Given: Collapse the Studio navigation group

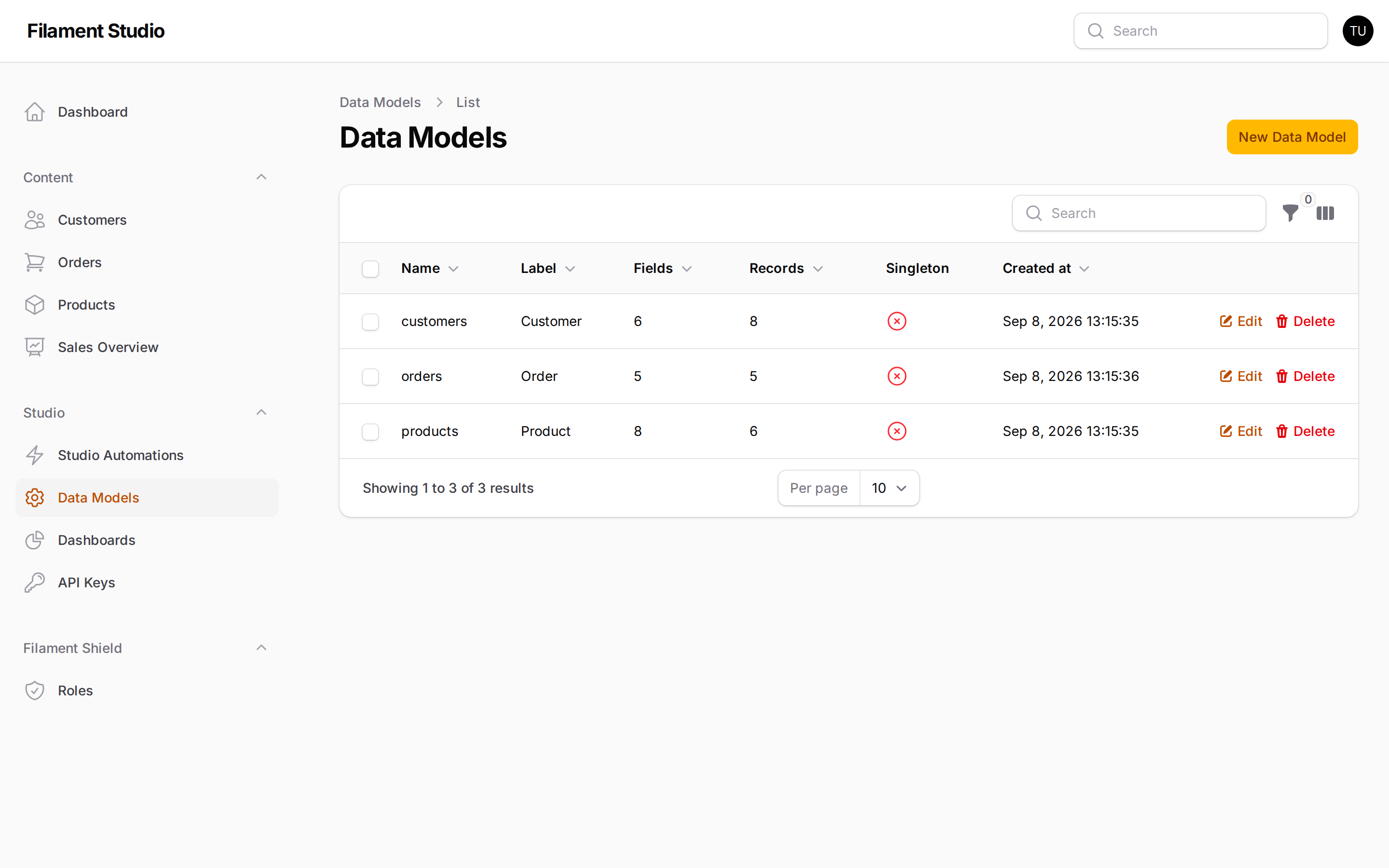Looking at the screenshot, I should [x=261, y=413].
